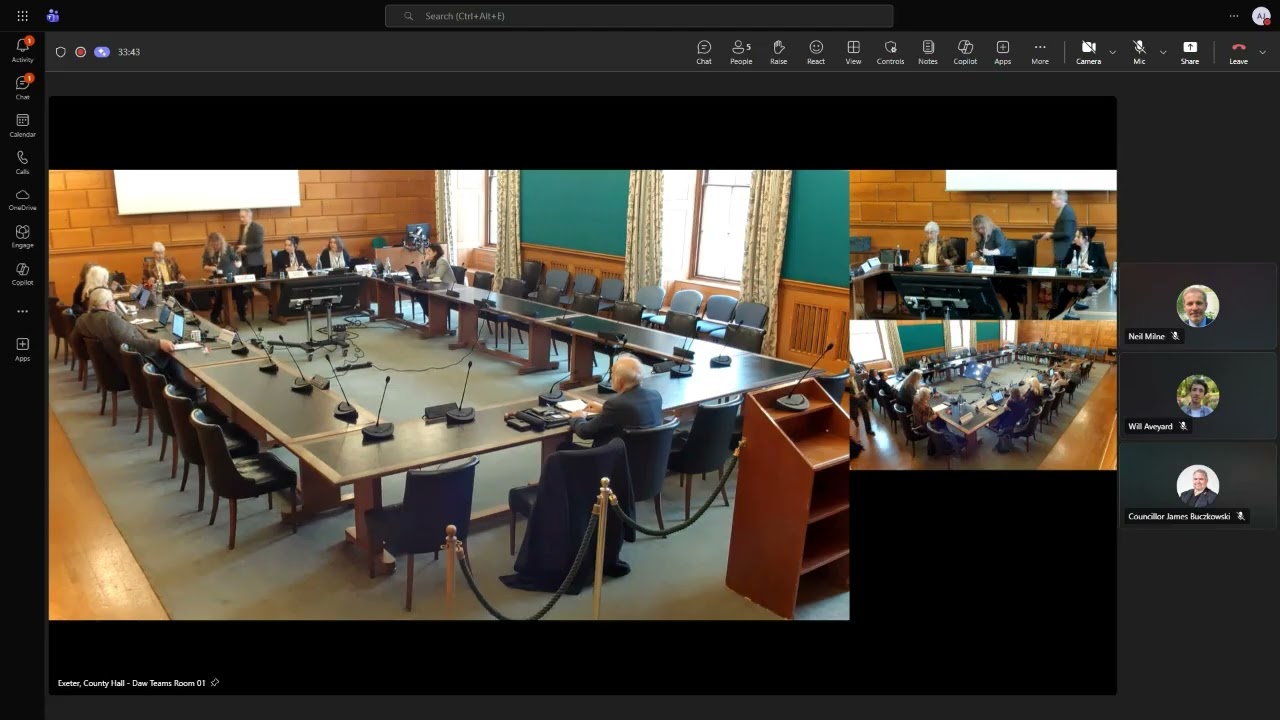The width and height of the screenshot is (1280, 720).
Task: Show the People participants list
Action: [x=741, y=52]
